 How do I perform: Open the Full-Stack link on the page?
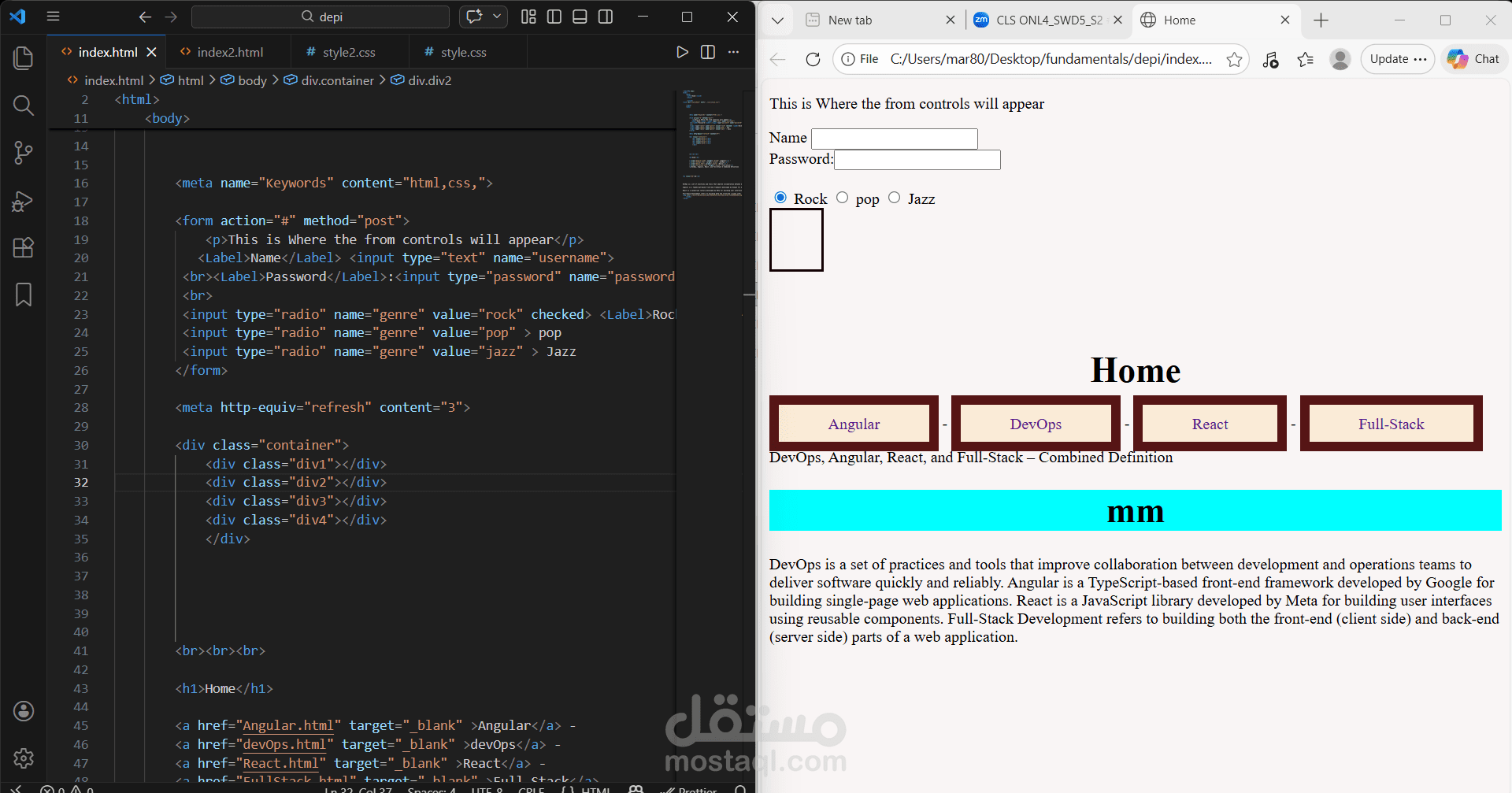click(1392, 424)
